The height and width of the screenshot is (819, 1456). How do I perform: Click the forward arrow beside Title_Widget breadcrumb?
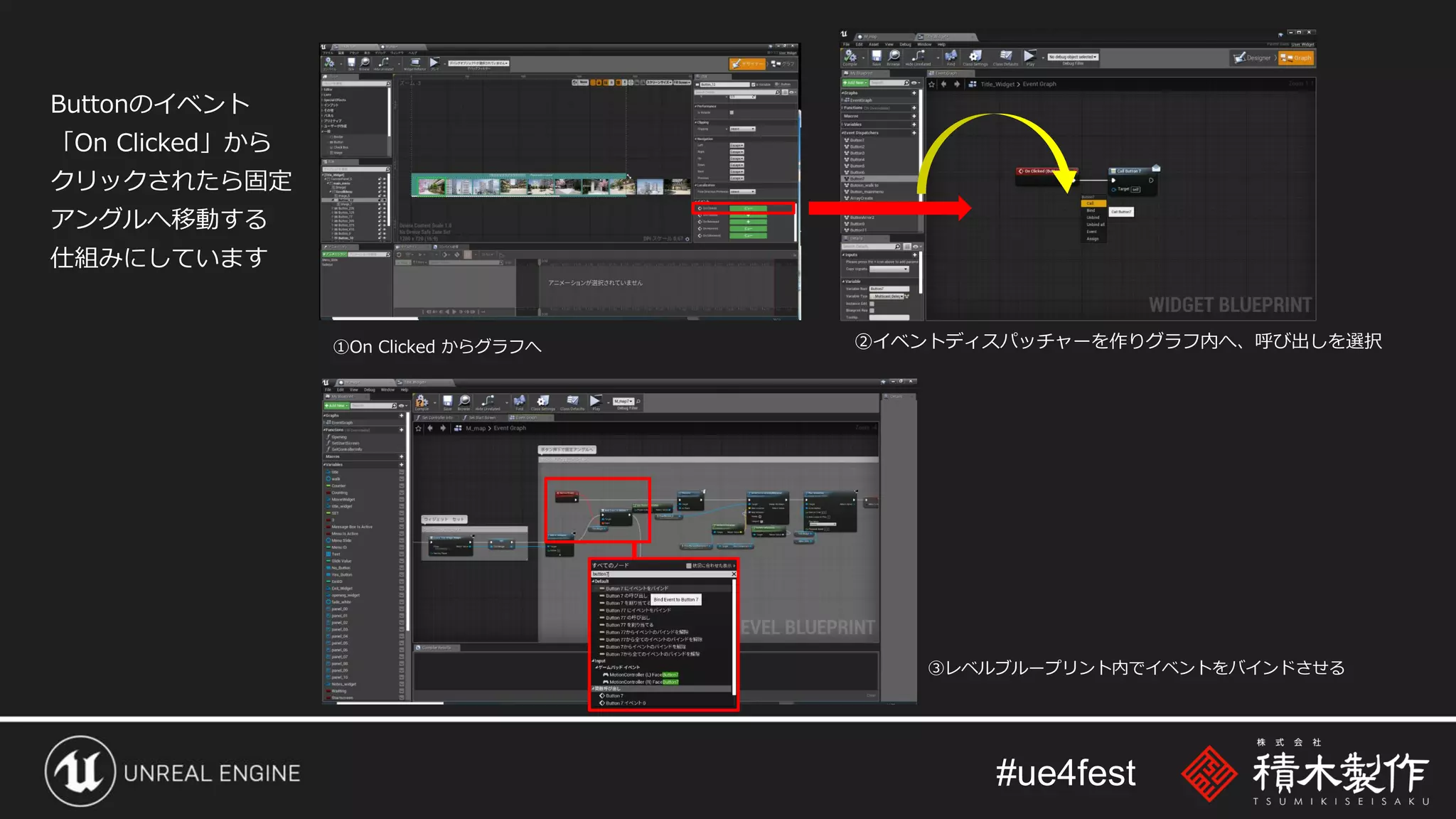pos(957,84)
